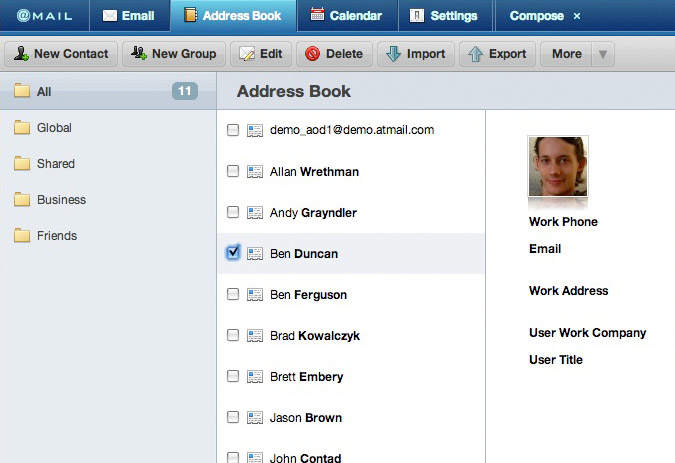
Task: Click the All folder count badge 11
Action: pos(185,91)
